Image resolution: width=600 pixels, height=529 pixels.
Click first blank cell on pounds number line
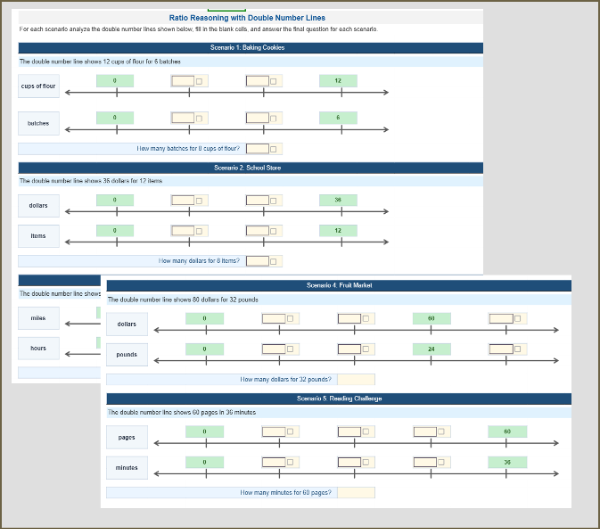[273, 349]
